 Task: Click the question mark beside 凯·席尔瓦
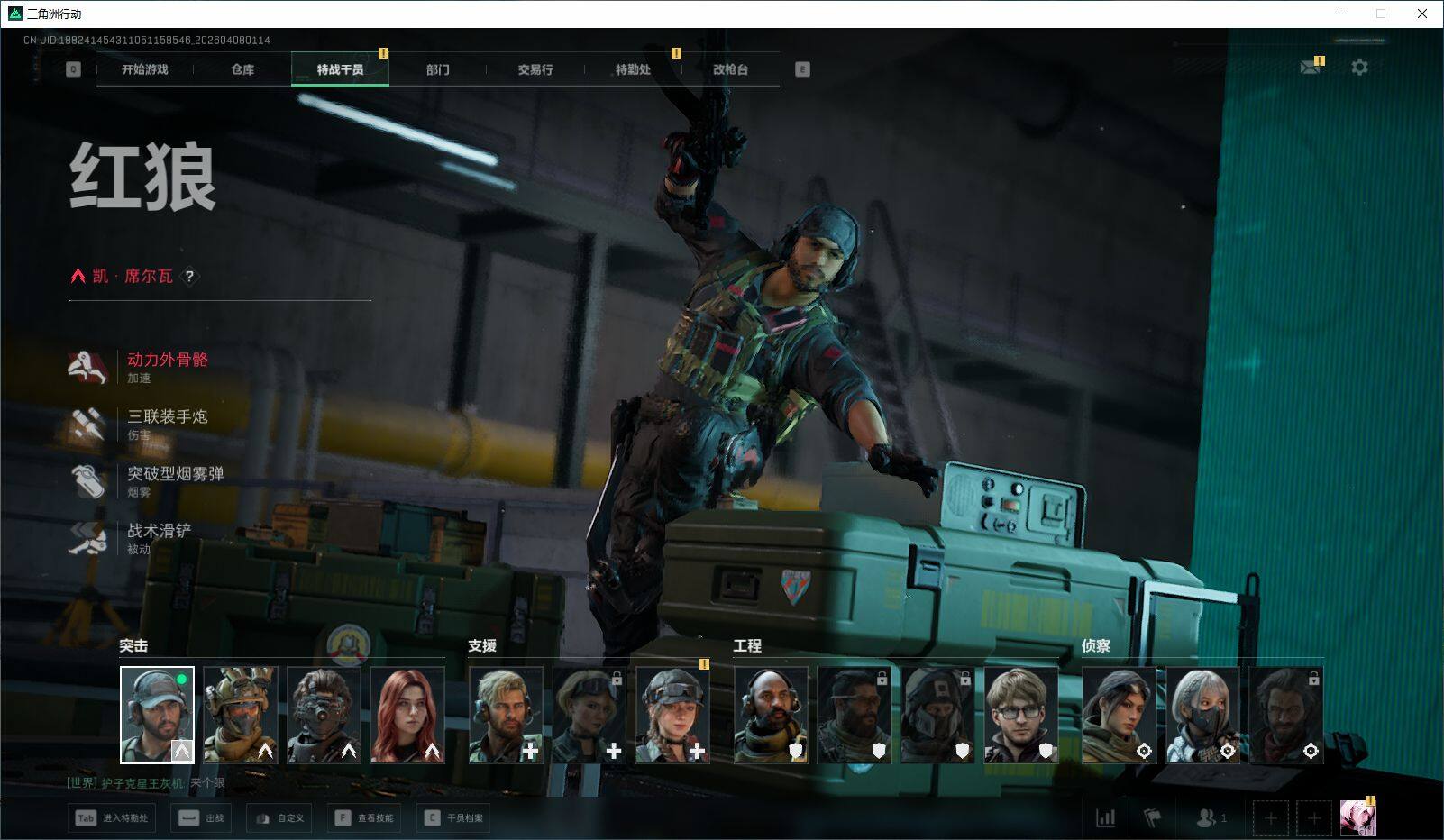[189, 277]
